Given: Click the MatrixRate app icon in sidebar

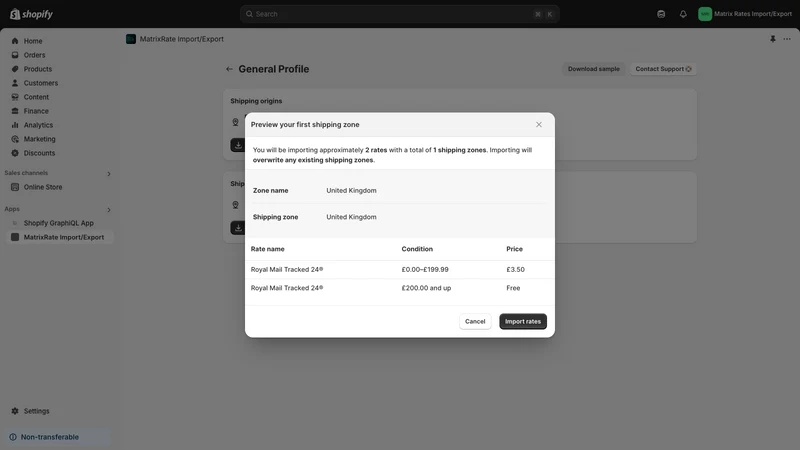Looking at the screenshot, I should click(15, 237).
